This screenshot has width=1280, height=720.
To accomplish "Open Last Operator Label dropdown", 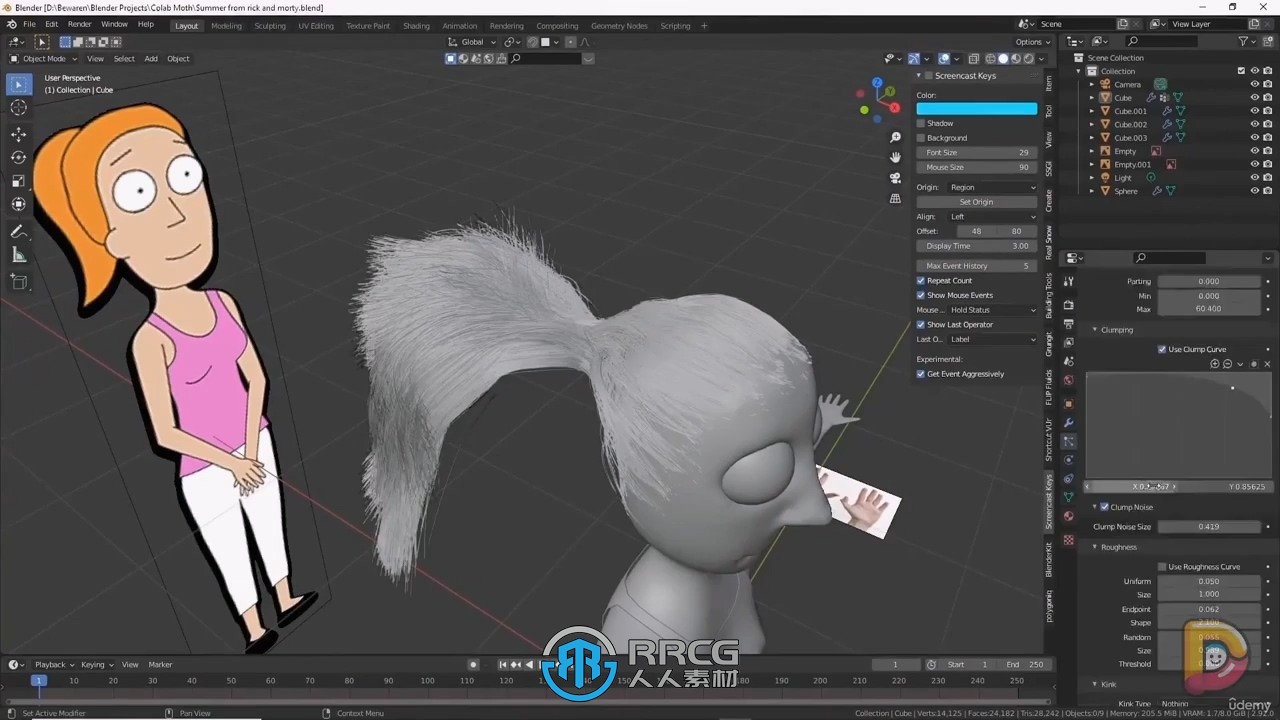I will point(993,339).
